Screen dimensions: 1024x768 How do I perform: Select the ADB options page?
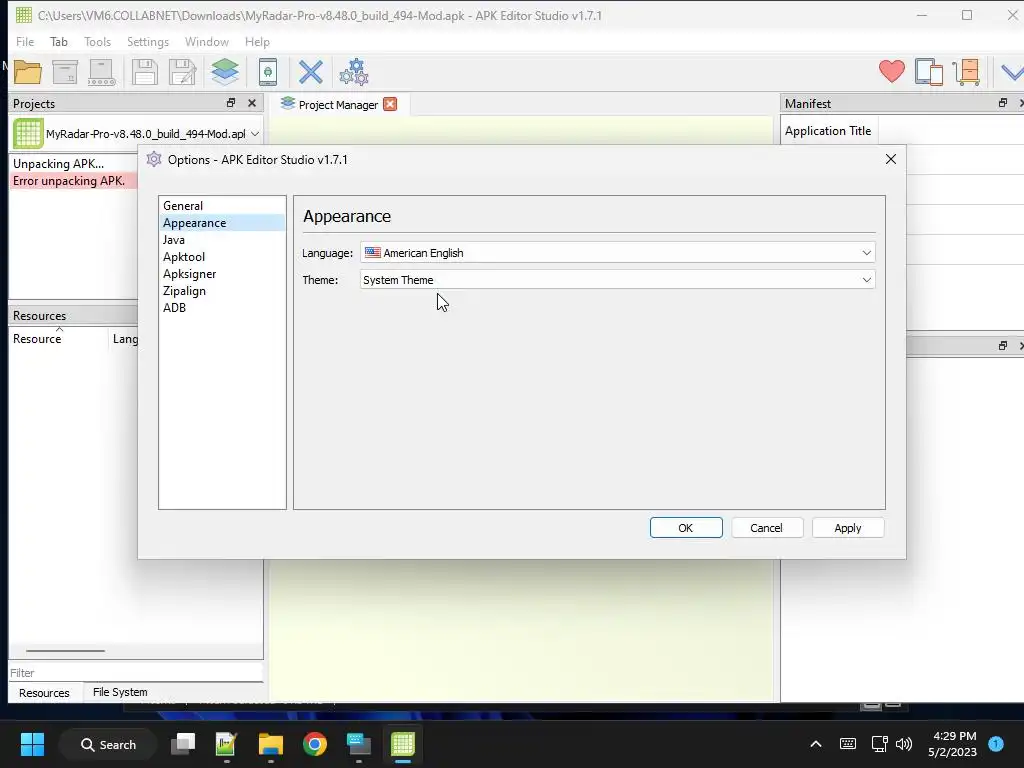point(222,308)
